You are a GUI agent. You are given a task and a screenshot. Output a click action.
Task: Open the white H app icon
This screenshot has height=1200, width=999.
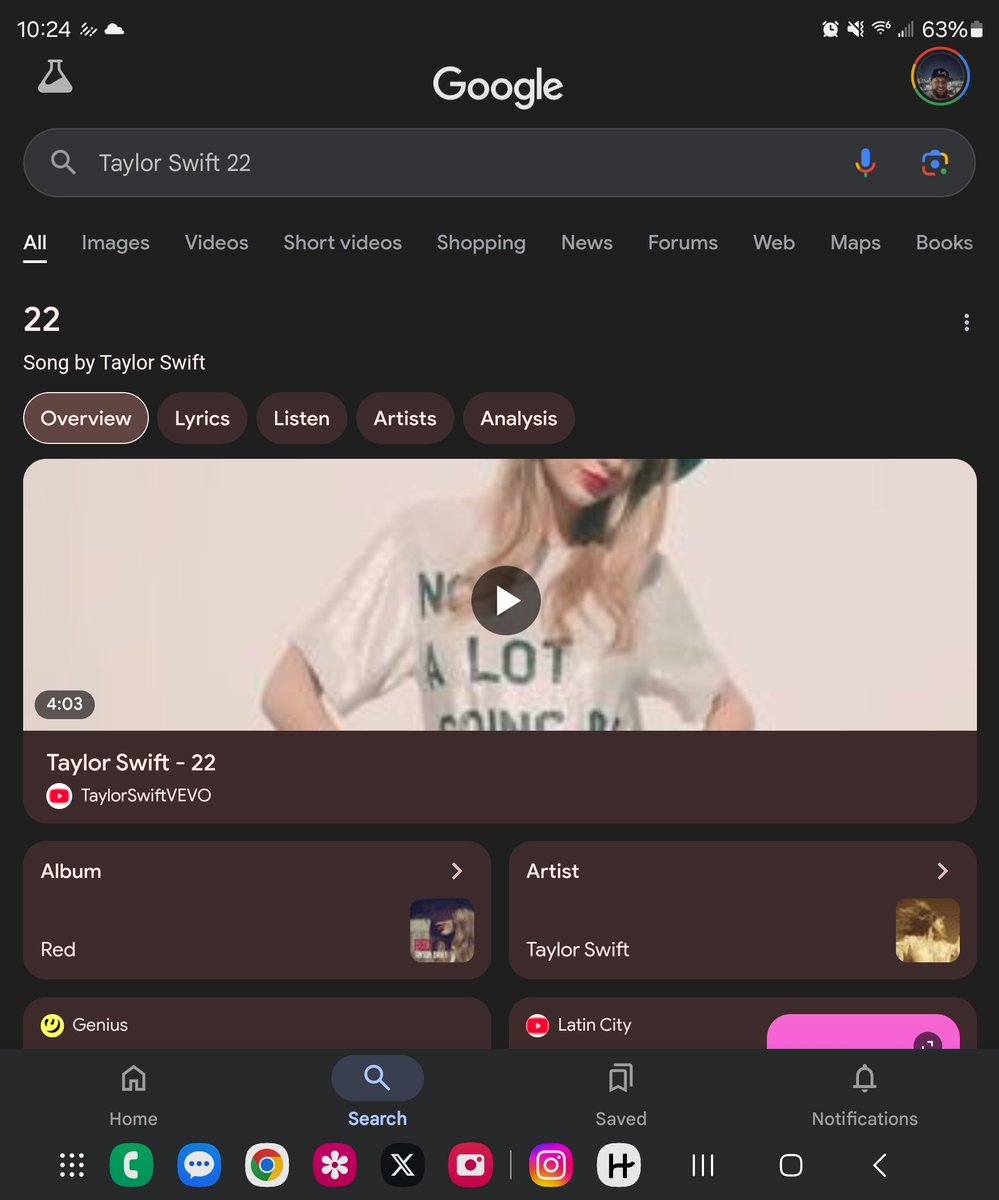tap(618, 1165)
